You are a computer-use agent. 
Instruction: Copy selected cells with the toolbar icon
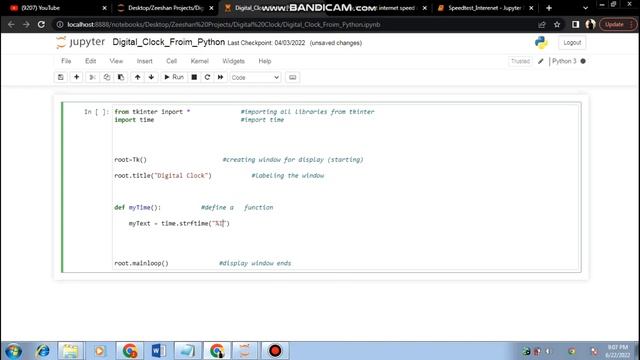[107, 77]
